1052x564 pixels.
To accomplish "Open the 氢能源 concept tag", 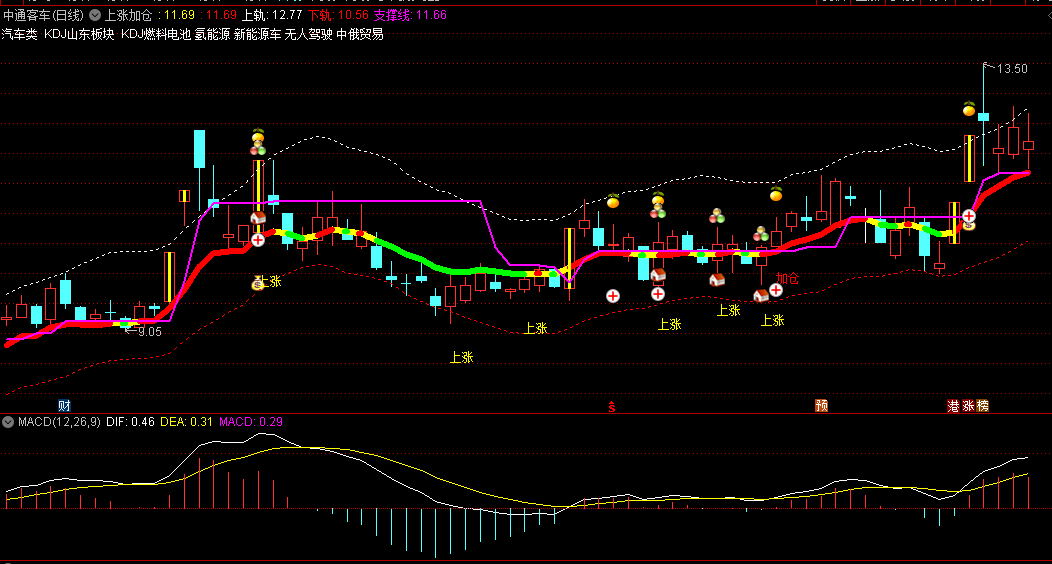I will click(x=211, y=34).
